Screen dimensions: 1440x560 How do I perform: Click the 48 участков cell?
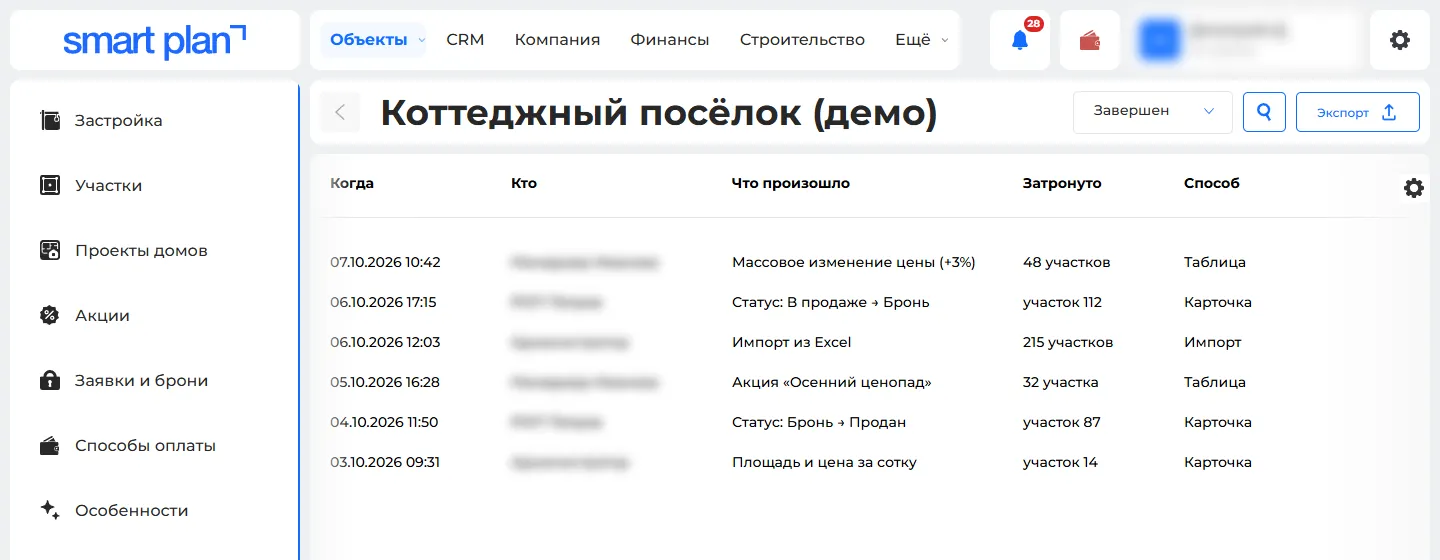(1067, 263)
